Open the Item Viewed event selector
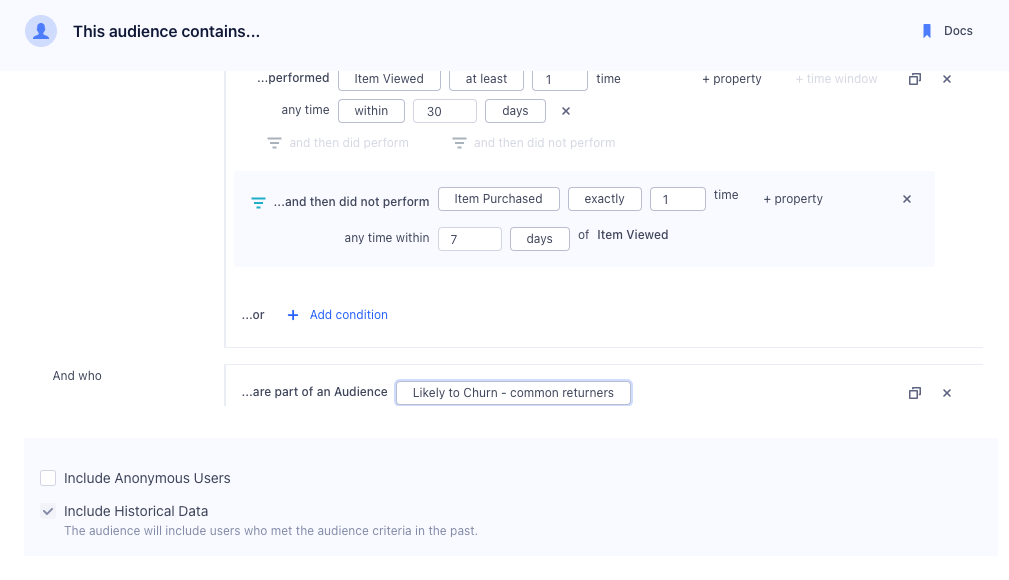The height and width of the screenshot is (580, 1009). coord(389,78)
